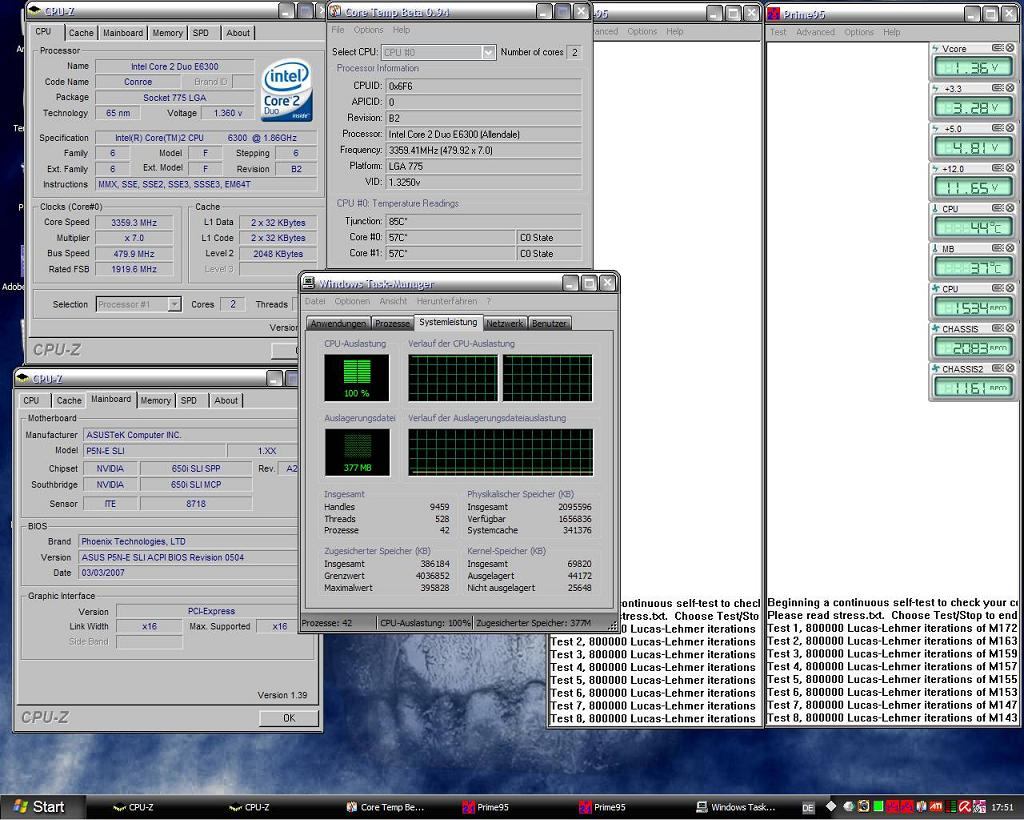Open the Datei menu in Task Manager

click(315, 301)
